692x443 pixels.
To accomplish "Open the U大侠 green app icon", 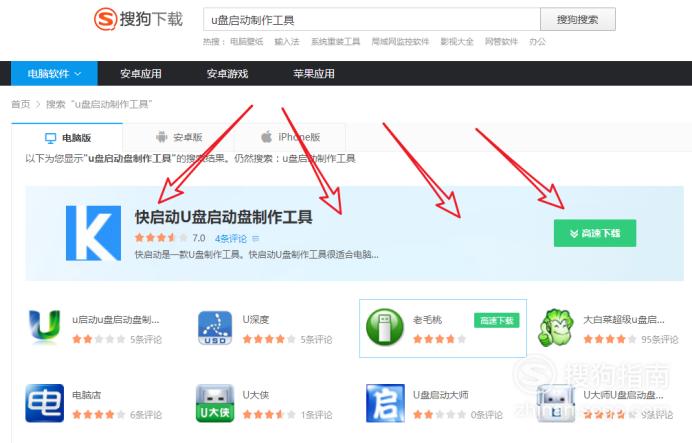I will 215,403.
